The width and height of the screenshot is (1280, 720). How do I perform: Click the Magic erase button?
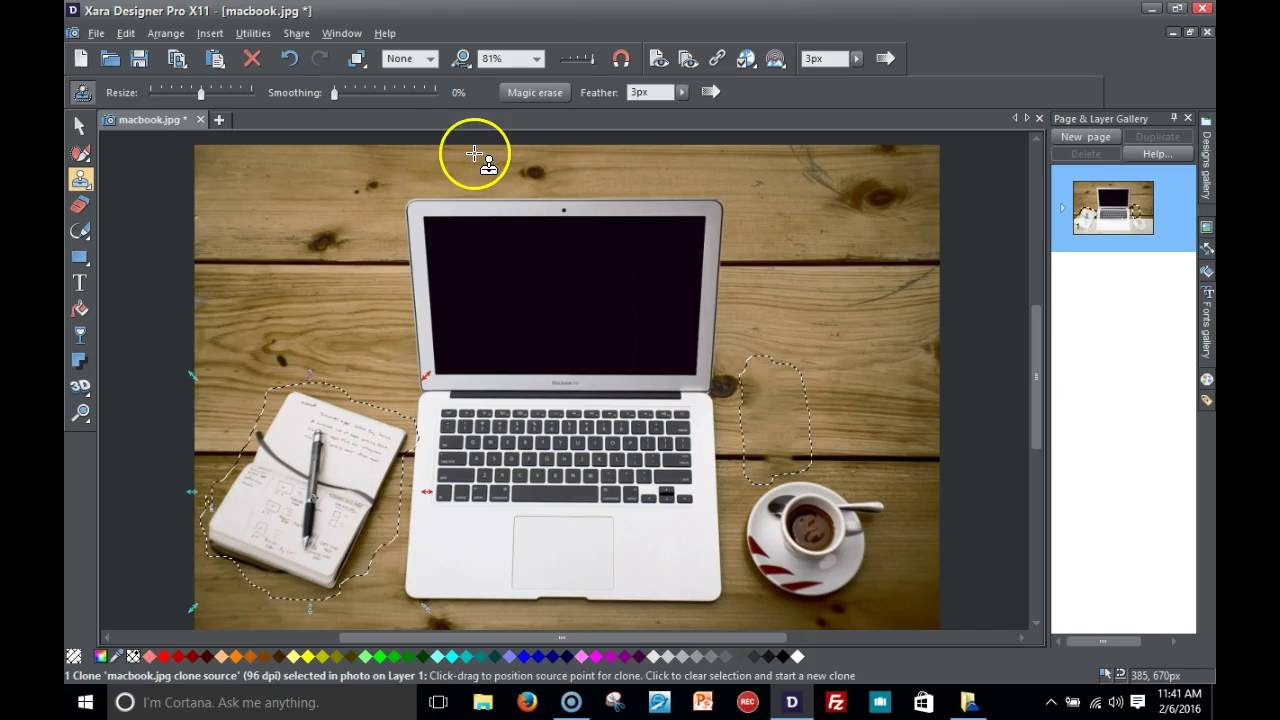coord(535,92)
